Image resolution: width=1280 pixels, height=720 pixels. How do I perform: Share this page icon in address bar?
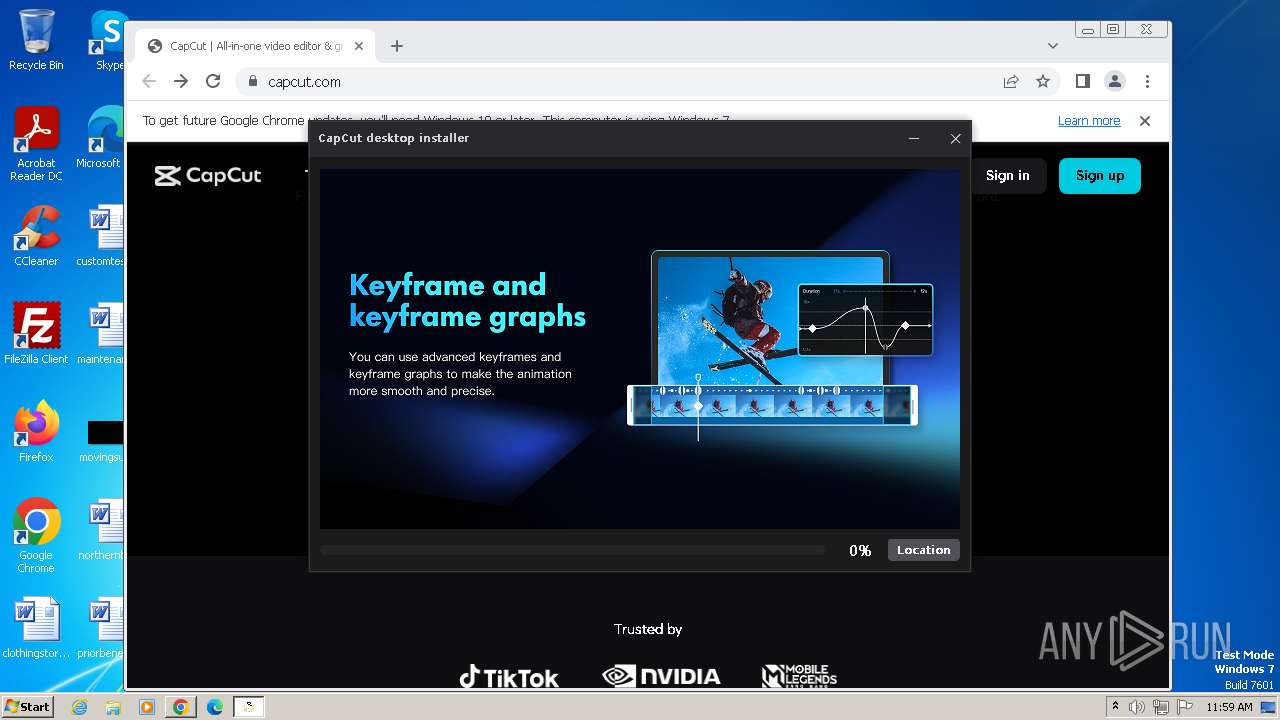[1011, 82]
